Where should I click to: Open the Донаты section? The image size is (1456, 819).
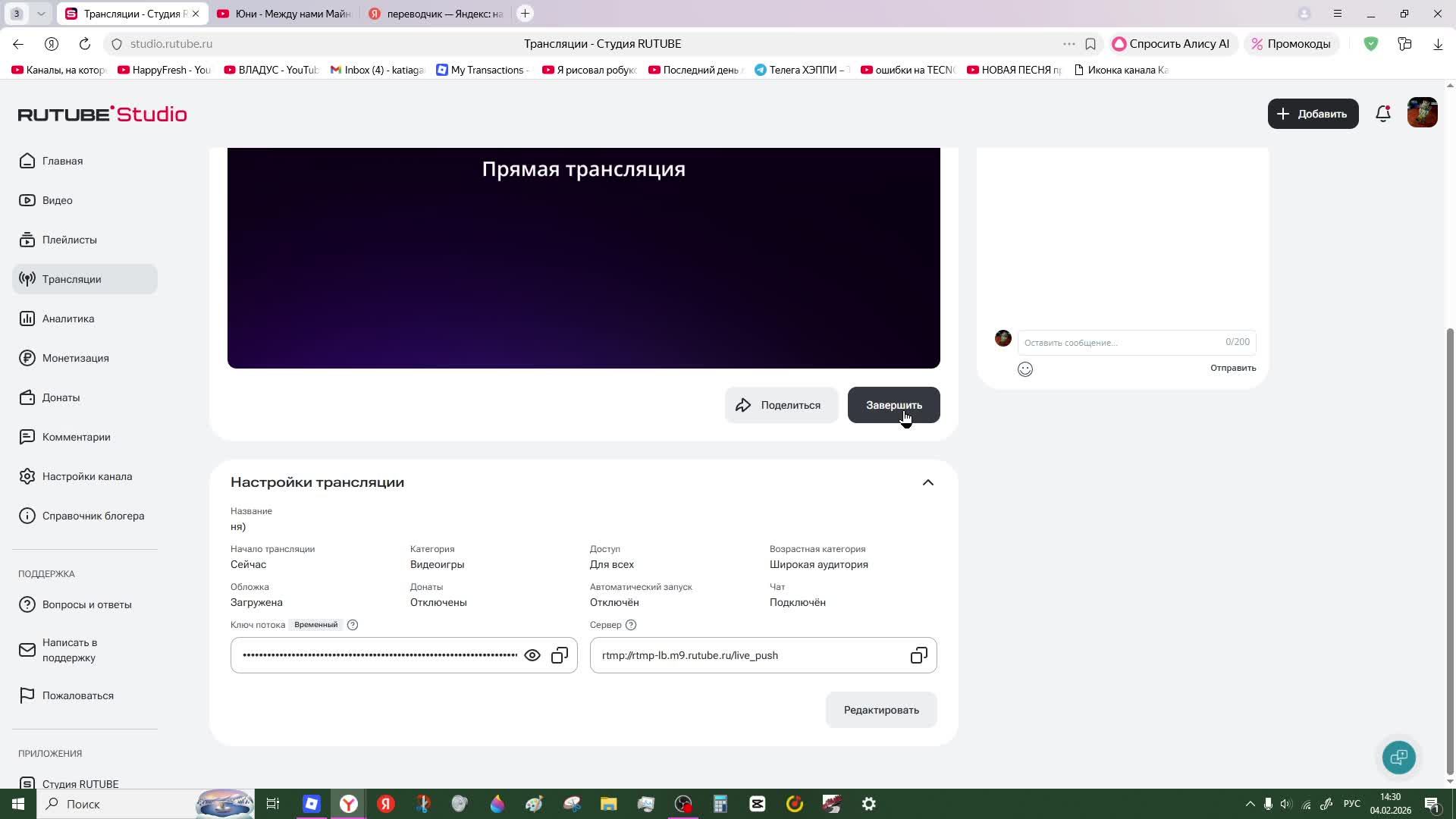tap(61, 397)
